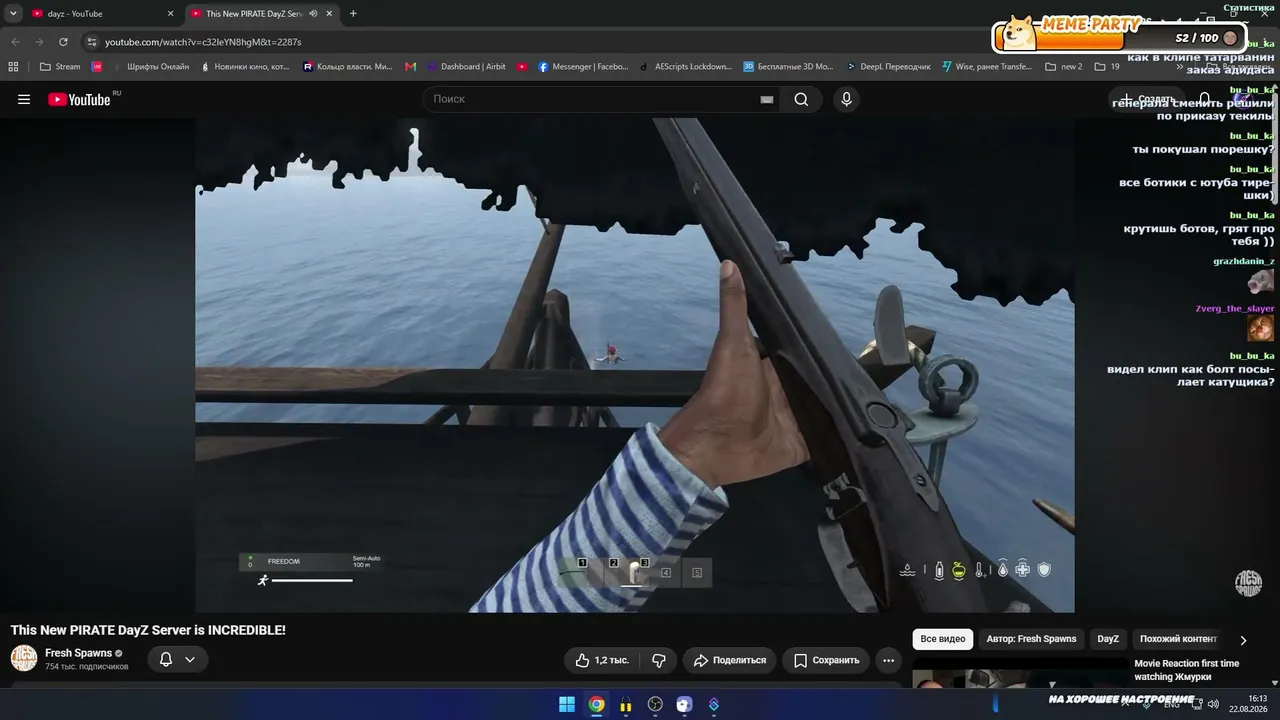Open the notification bell for Fresh Spawns
This screenshot has height=720, width=1280.
click(166, 660)
